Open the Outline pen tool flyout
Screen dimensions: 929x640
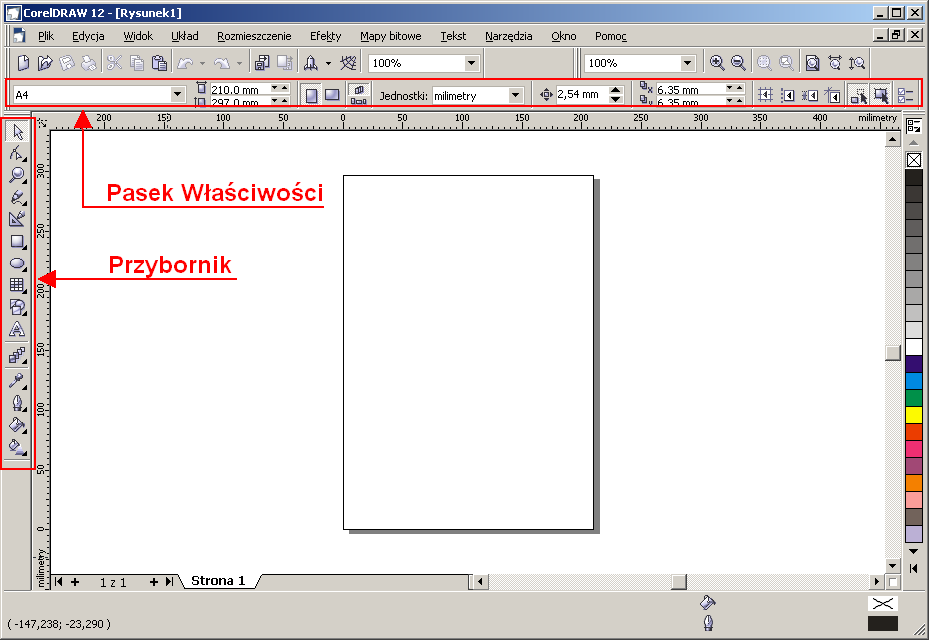click(17, 403)
